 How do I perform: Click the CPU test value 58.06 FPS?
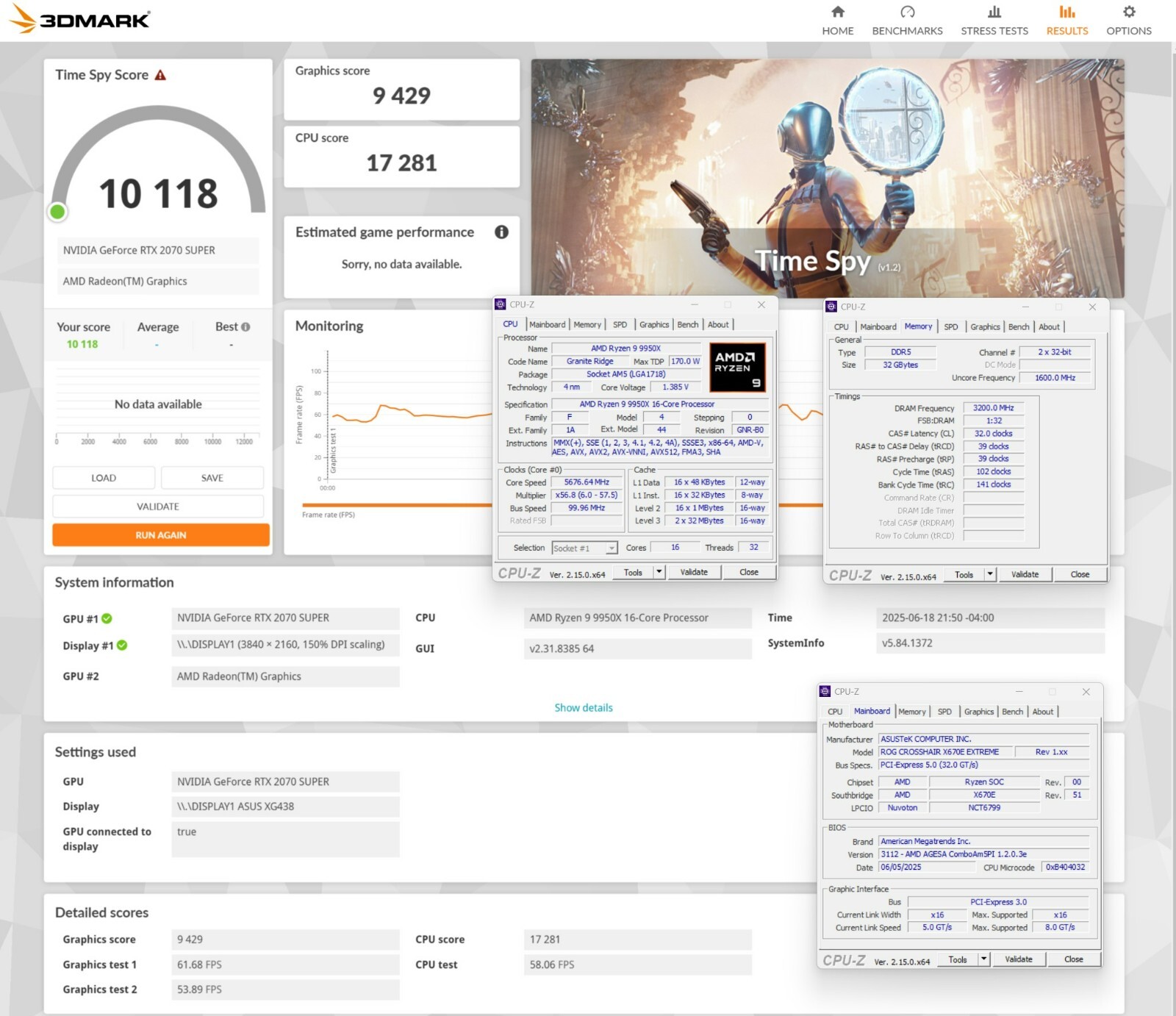pos(638,965)
